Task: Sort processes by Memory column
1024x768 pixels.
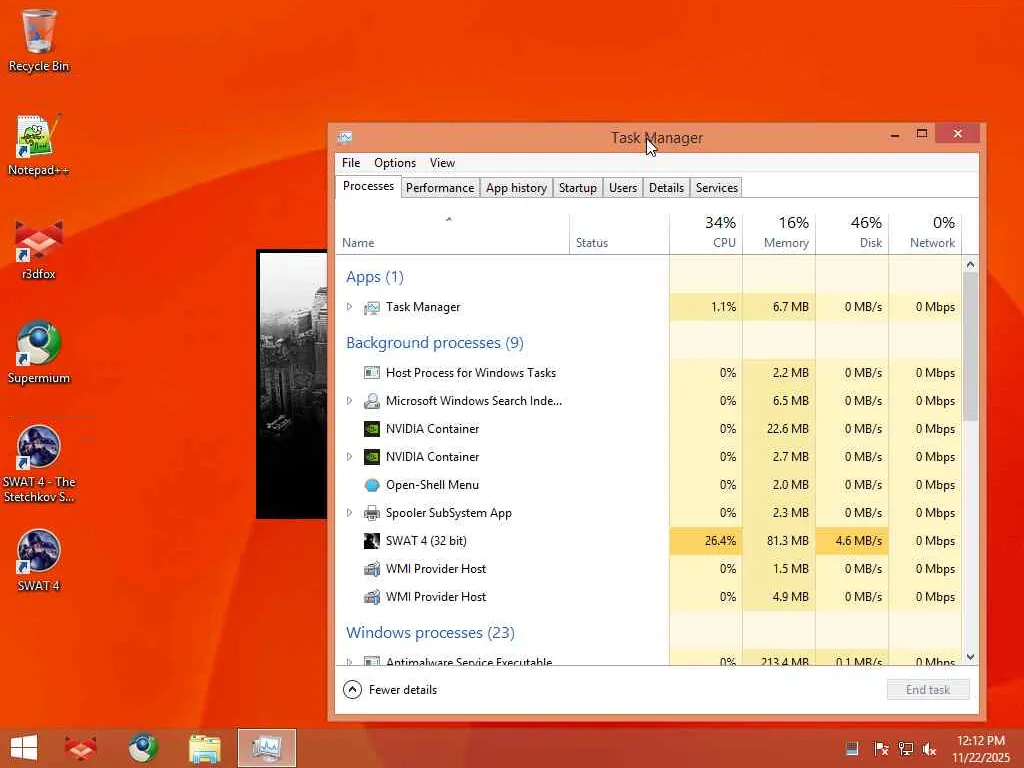Action: point(779,234)
